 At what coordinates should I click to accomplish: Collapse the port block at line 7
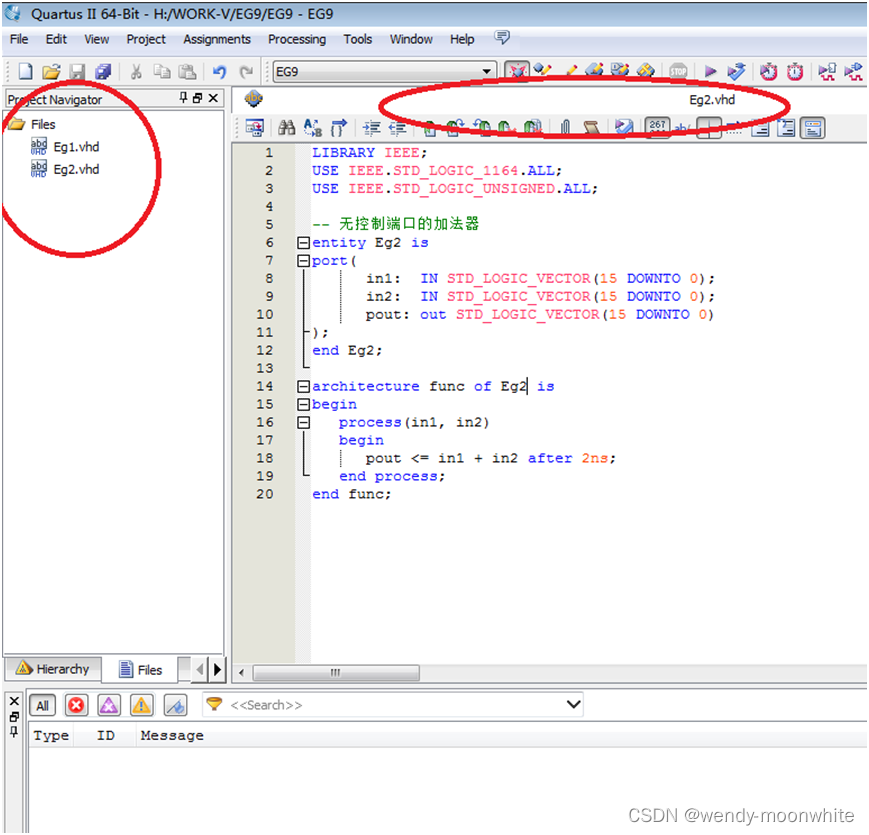(303, 260)
